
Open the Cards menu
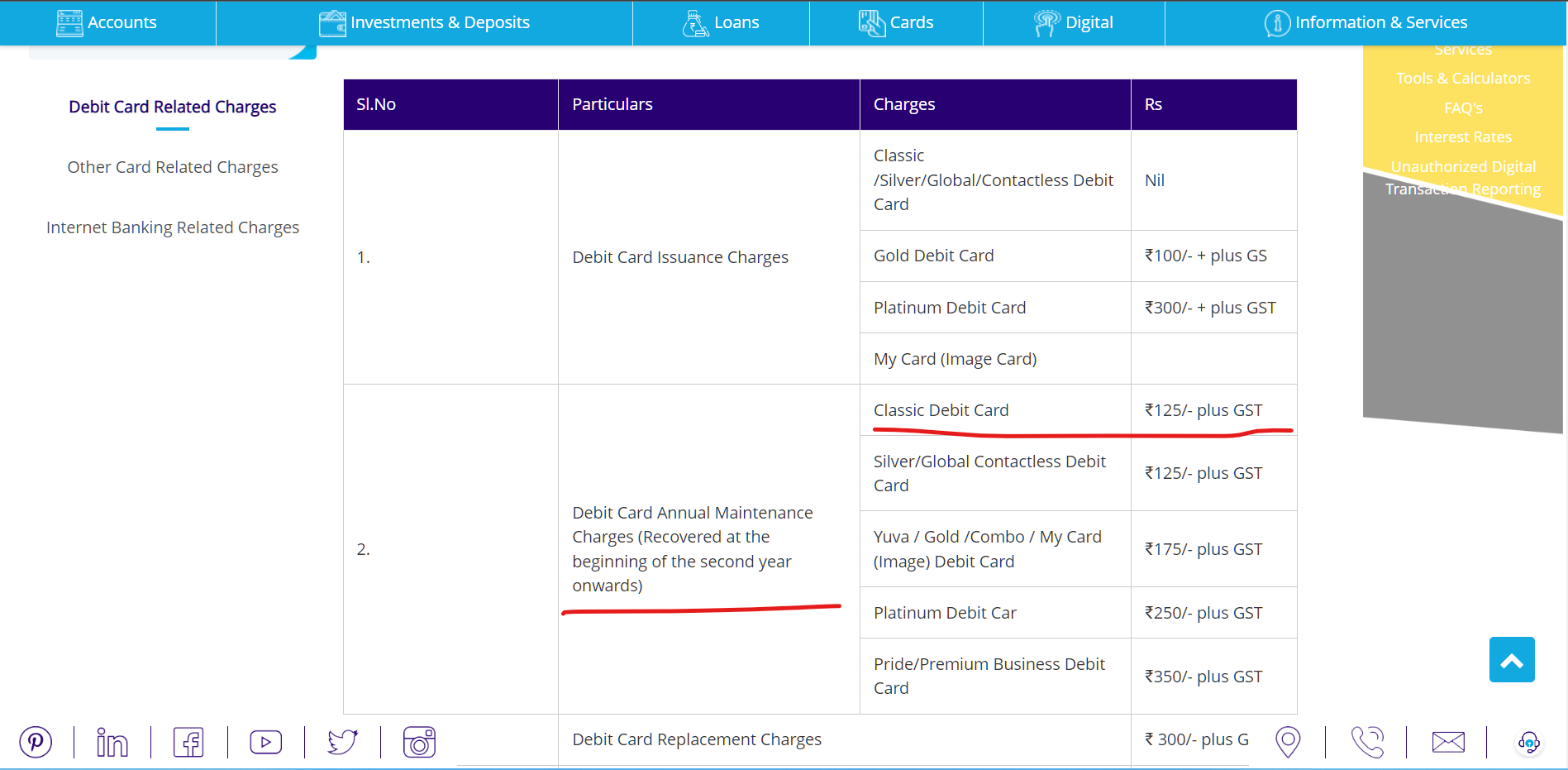coord(896,22)
